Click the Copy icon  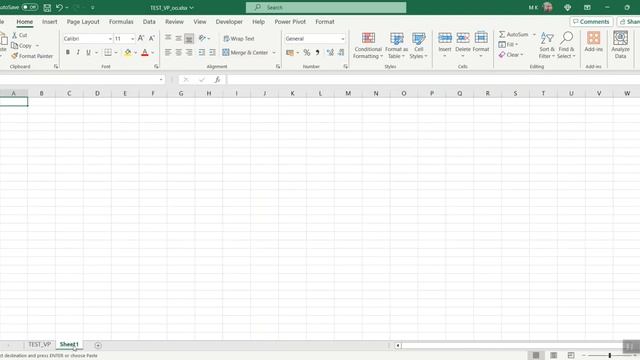coord(15,46)
